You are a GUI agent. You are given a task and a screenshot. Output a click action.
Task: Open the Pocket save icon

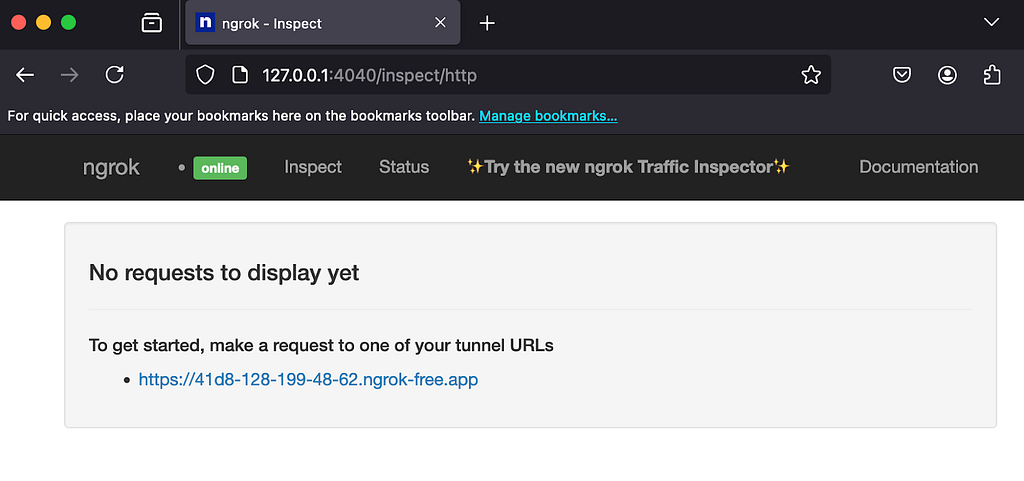(902, 75)
